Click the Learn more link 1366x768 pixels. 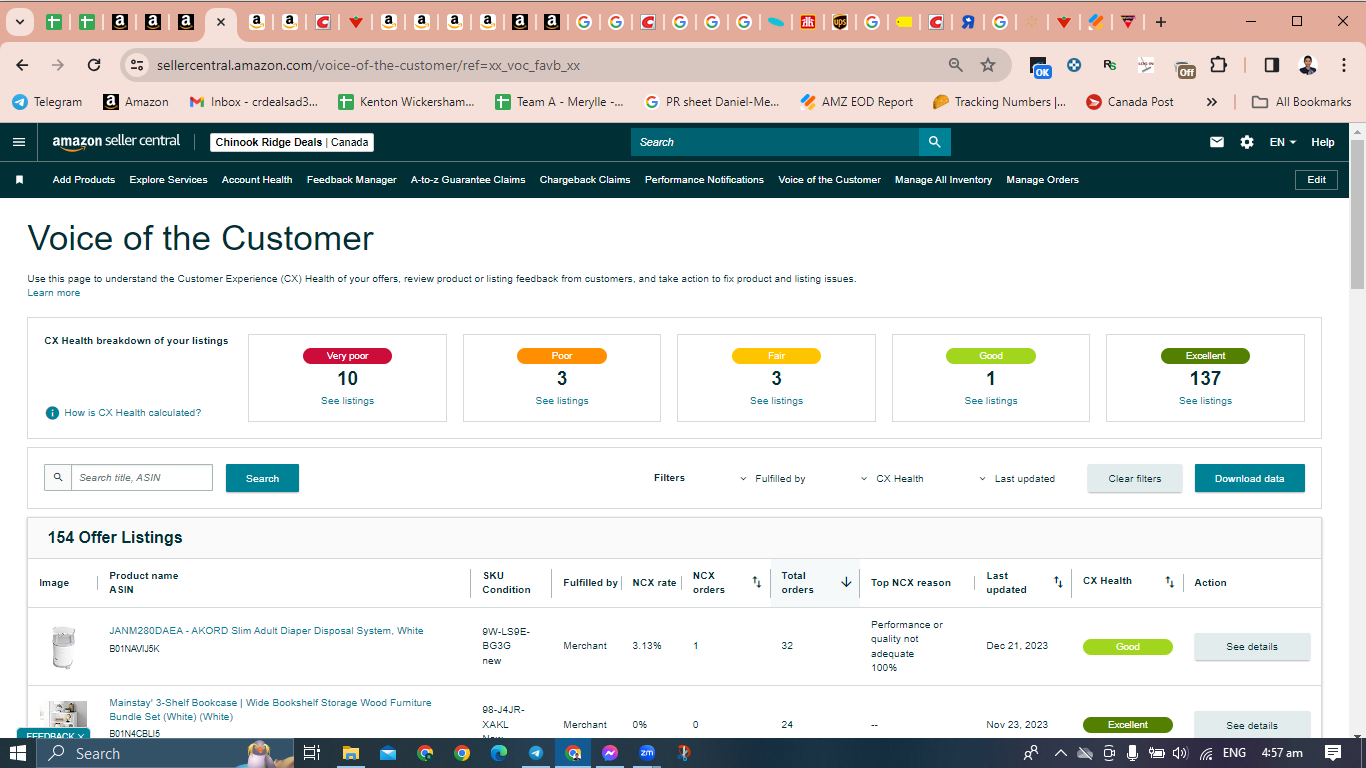point(54,293)
